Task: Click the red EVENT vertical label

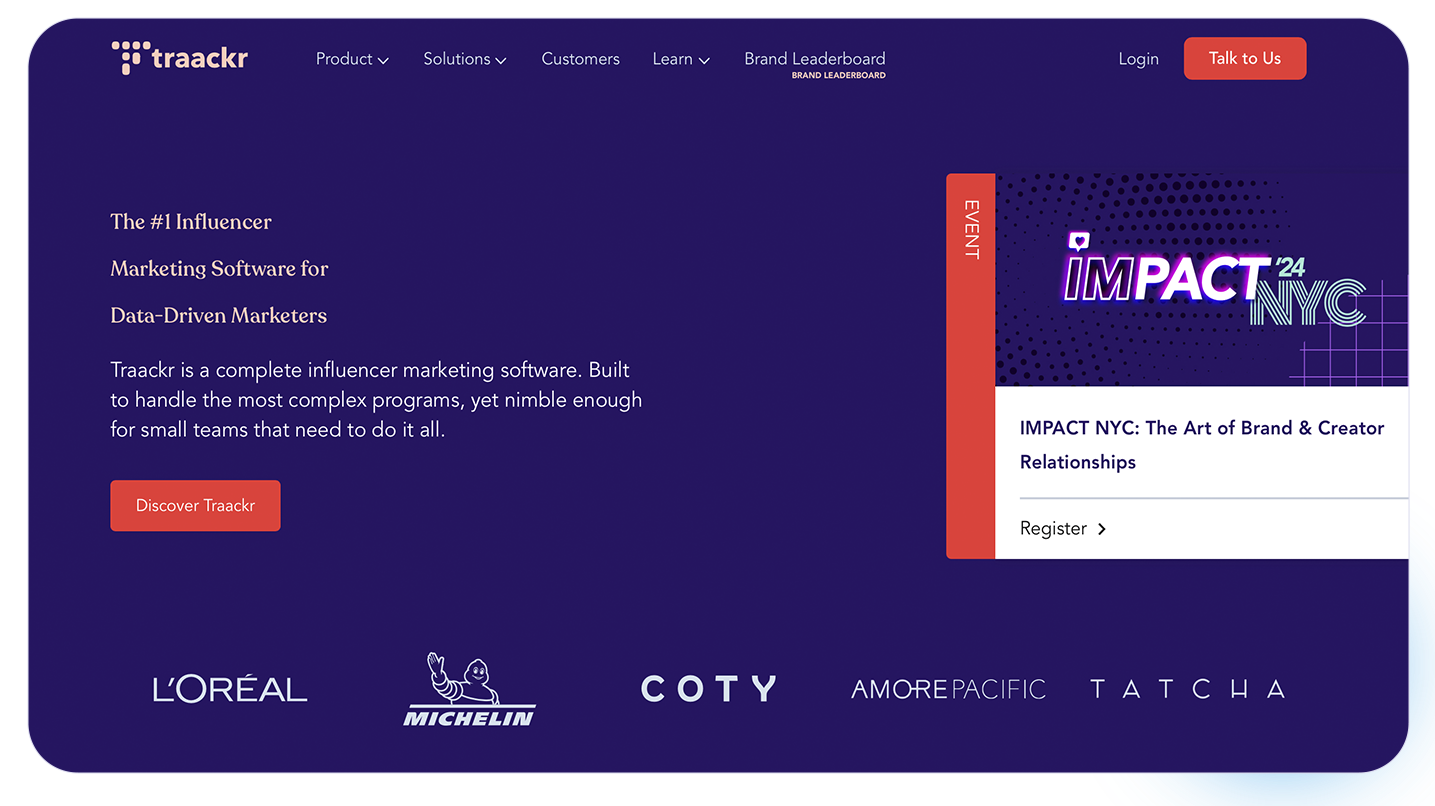Action: (970, 230)
